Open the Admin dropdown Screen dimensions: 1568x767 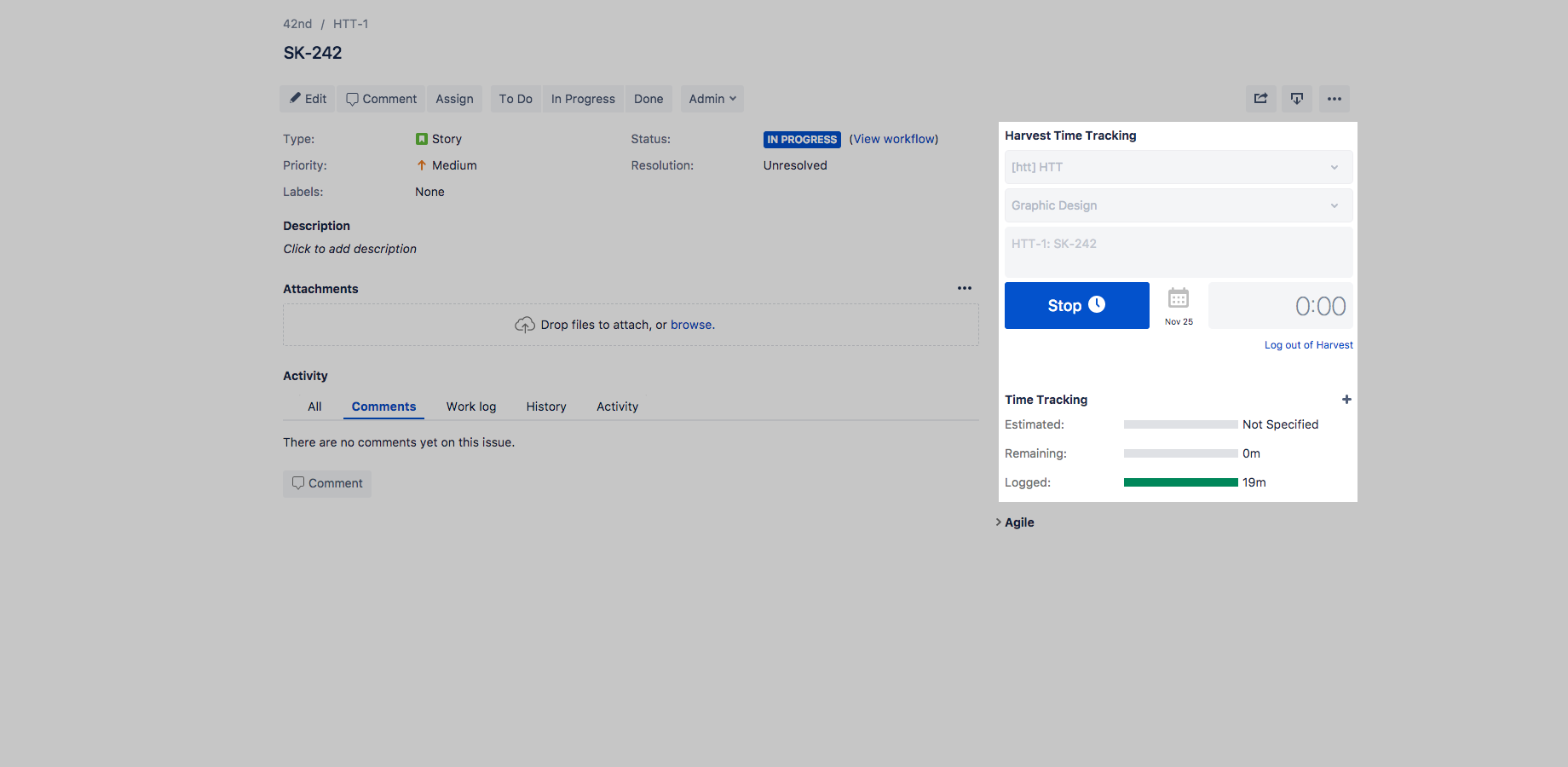(712, 98)
